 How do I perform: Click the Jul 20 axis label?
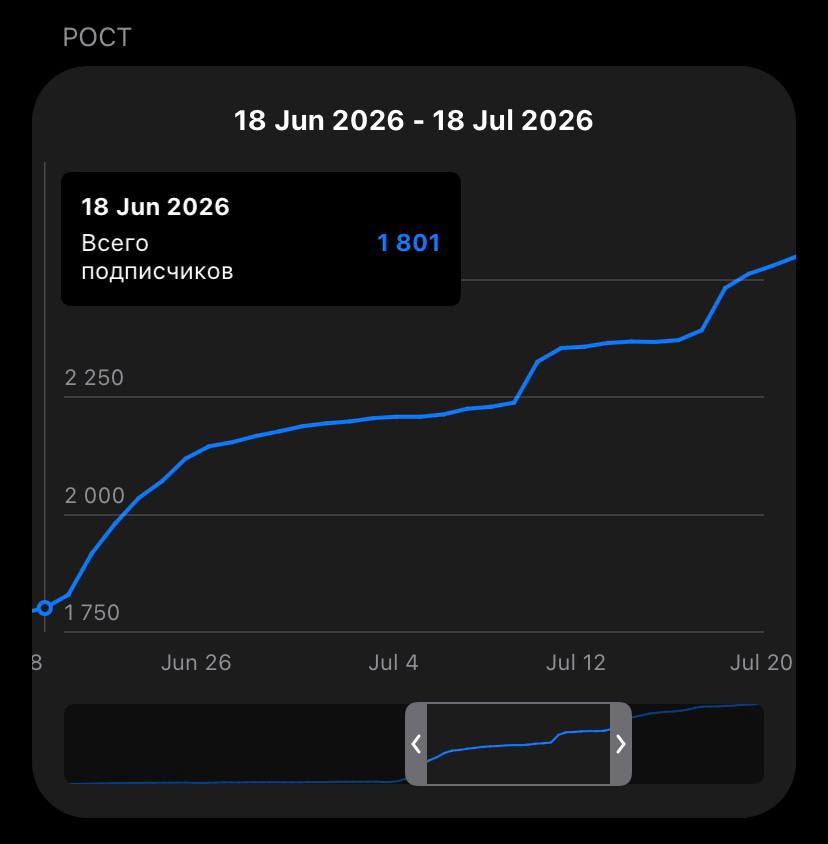tap(761, 663)
